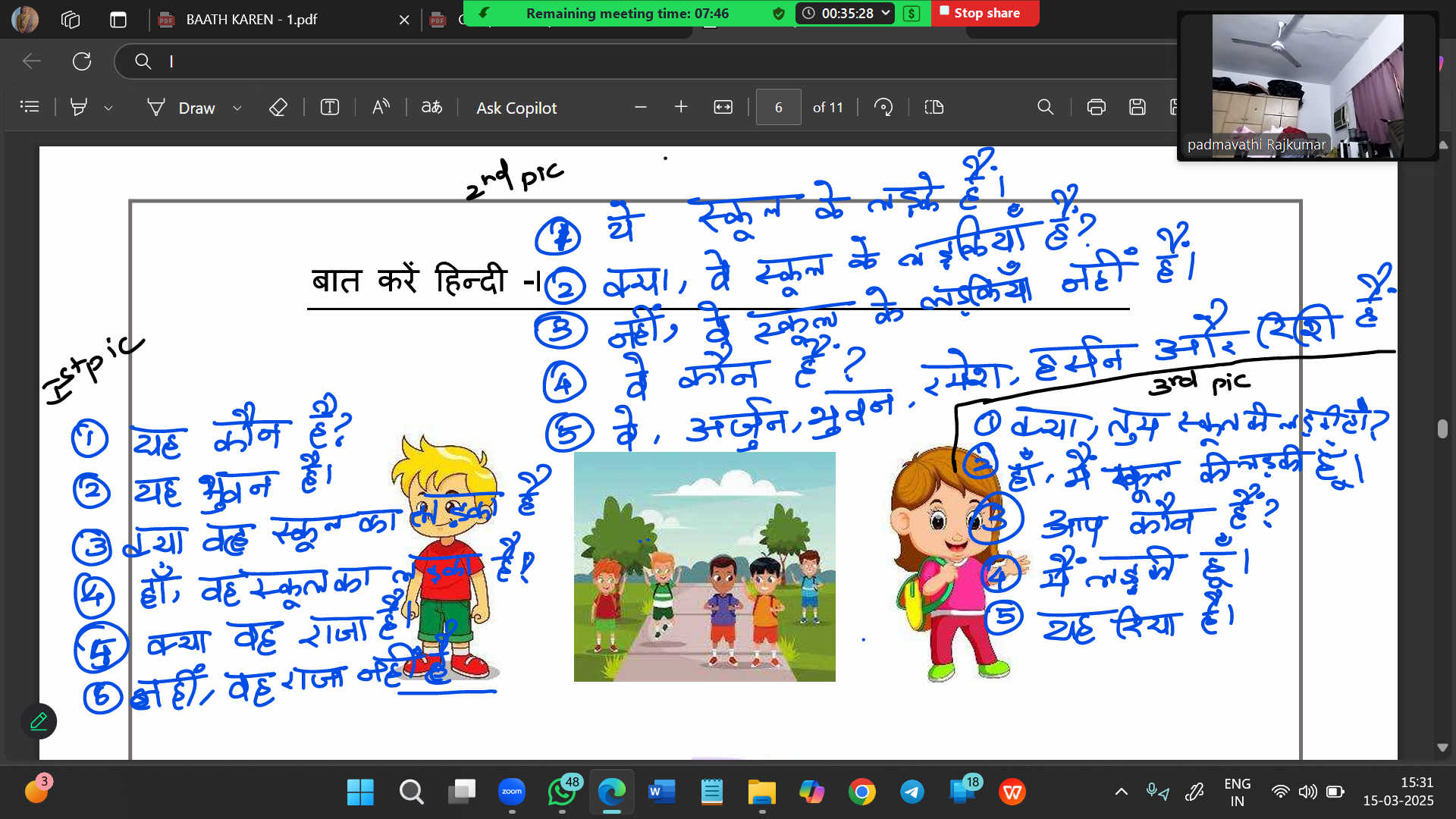Zoom in the PDF page
Viewport: 1456px width, 819px height.
point(681,107)
